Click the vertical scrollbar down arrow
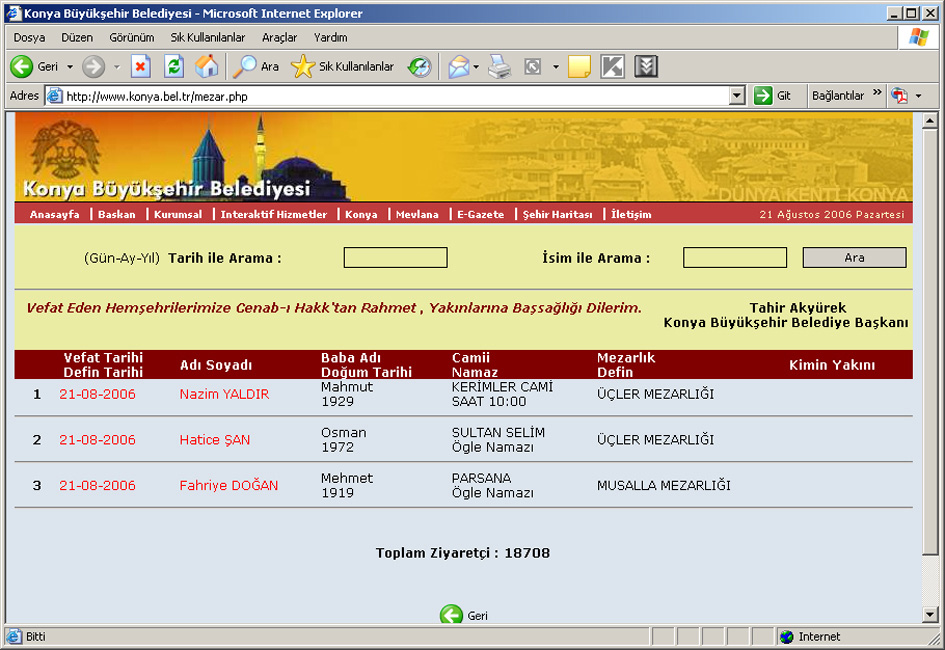 (930, 614)
